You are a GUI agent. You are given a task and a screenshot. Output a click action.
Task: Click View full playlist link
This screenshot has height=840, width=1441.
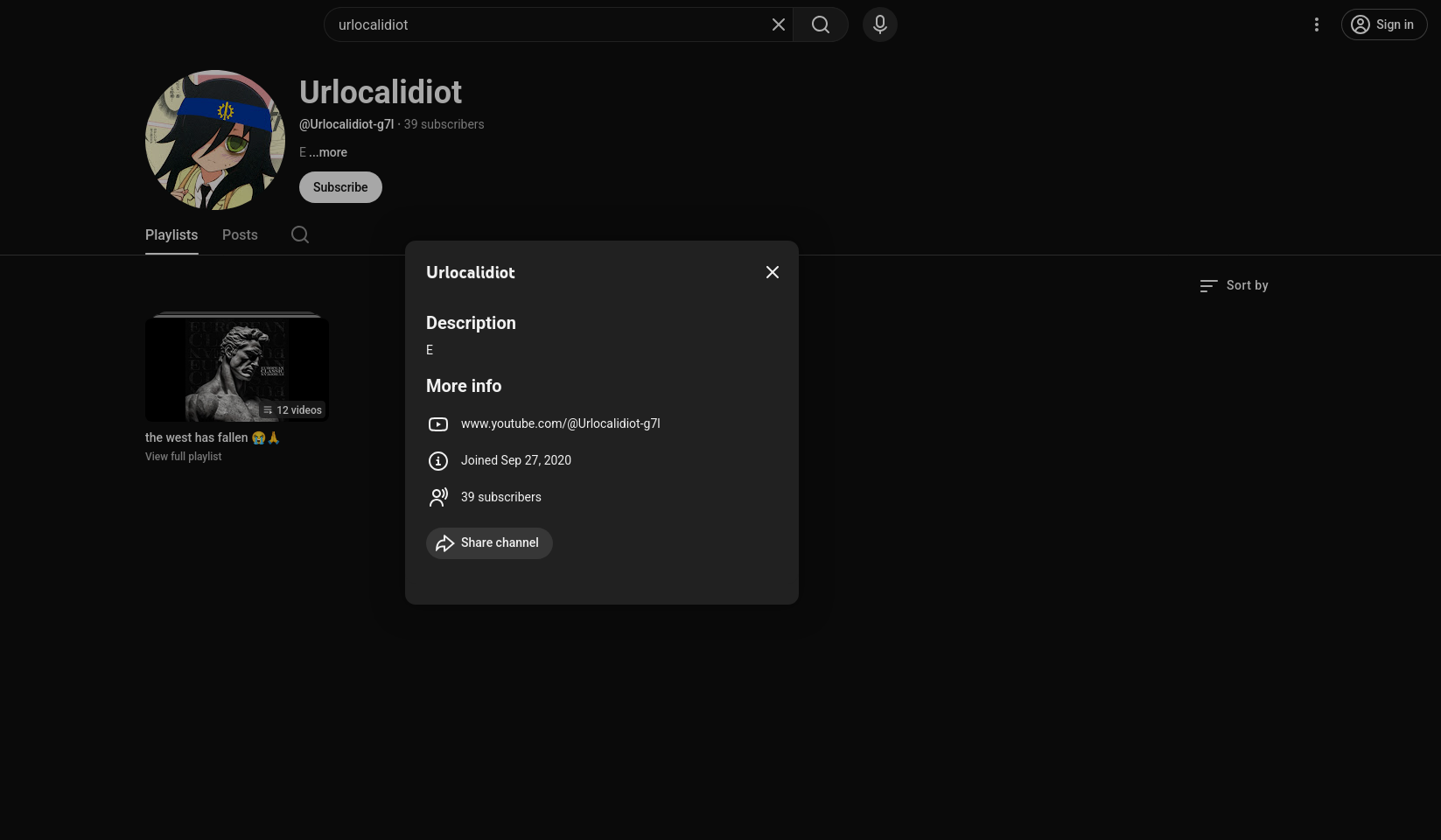click(183, 457)
